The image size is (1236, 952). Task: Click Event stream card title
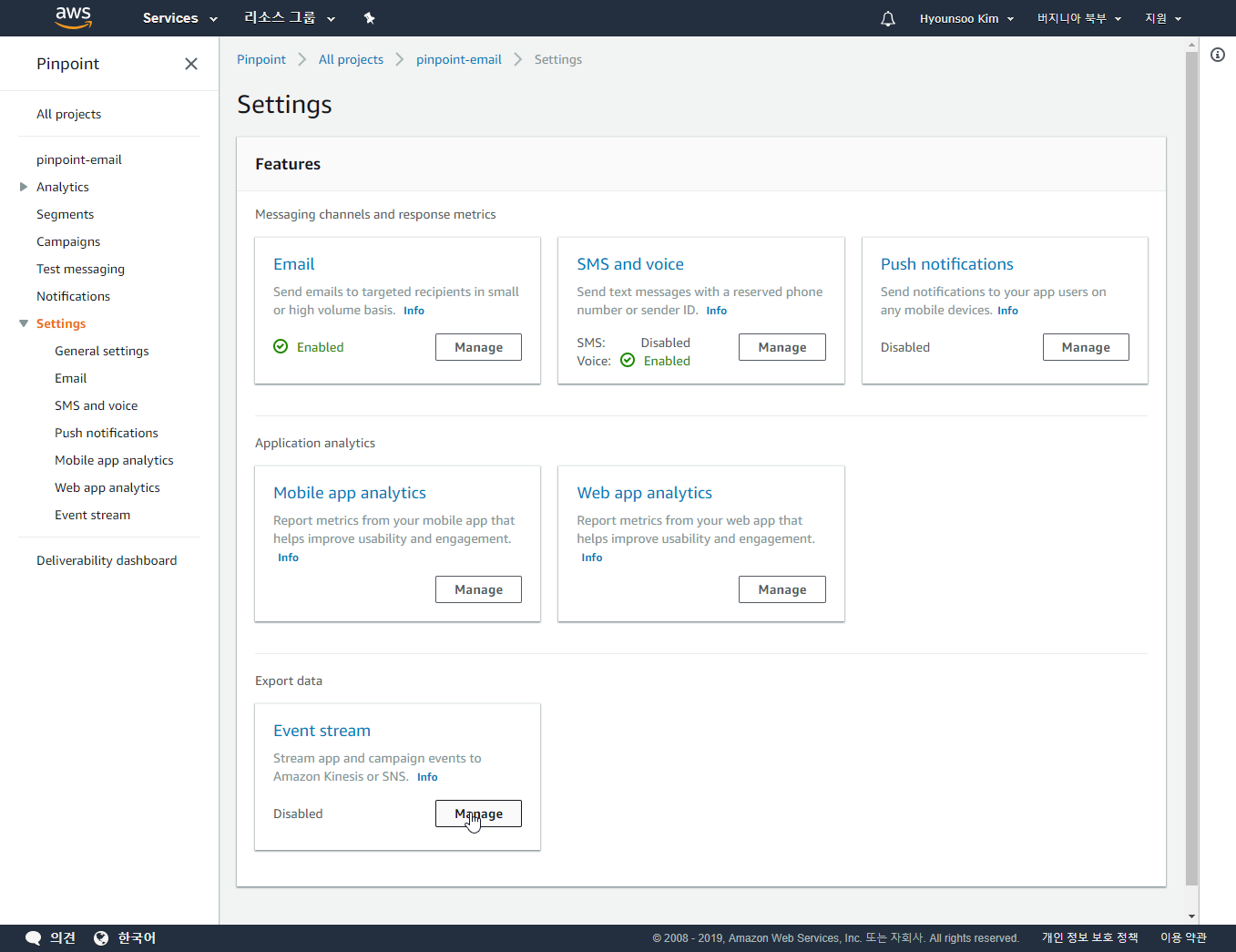tap(322, 731)
